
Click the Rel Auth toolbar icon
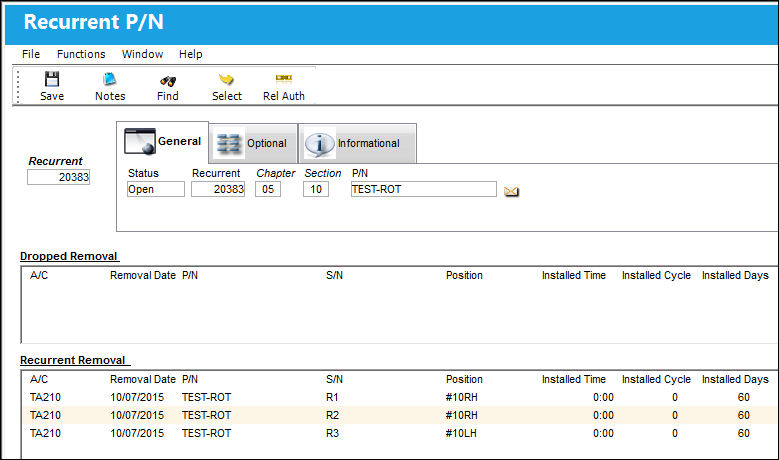pyautogui.click(x=284, y=78)
